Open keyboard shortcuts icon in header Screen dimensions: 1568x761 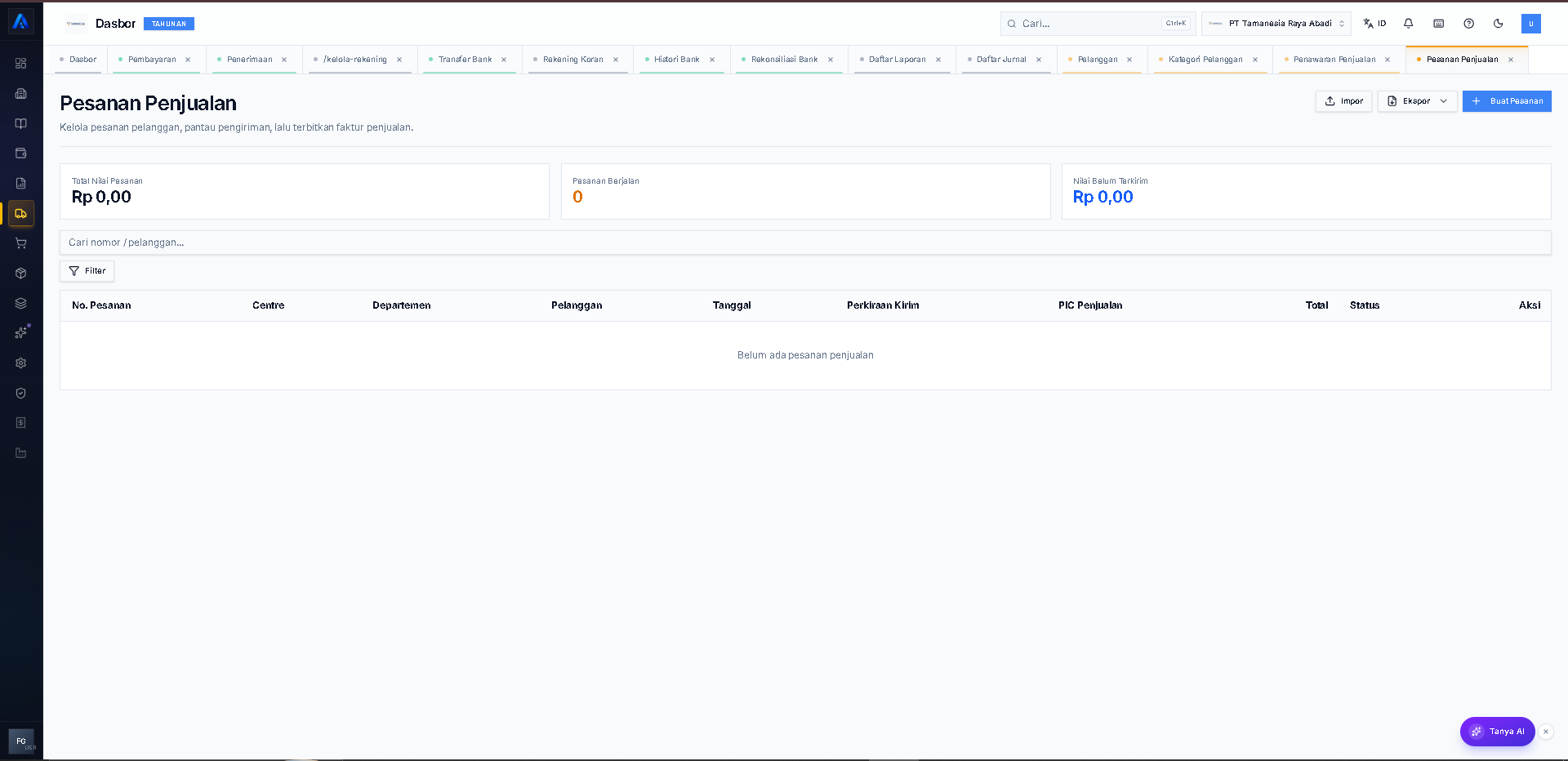1439,24
